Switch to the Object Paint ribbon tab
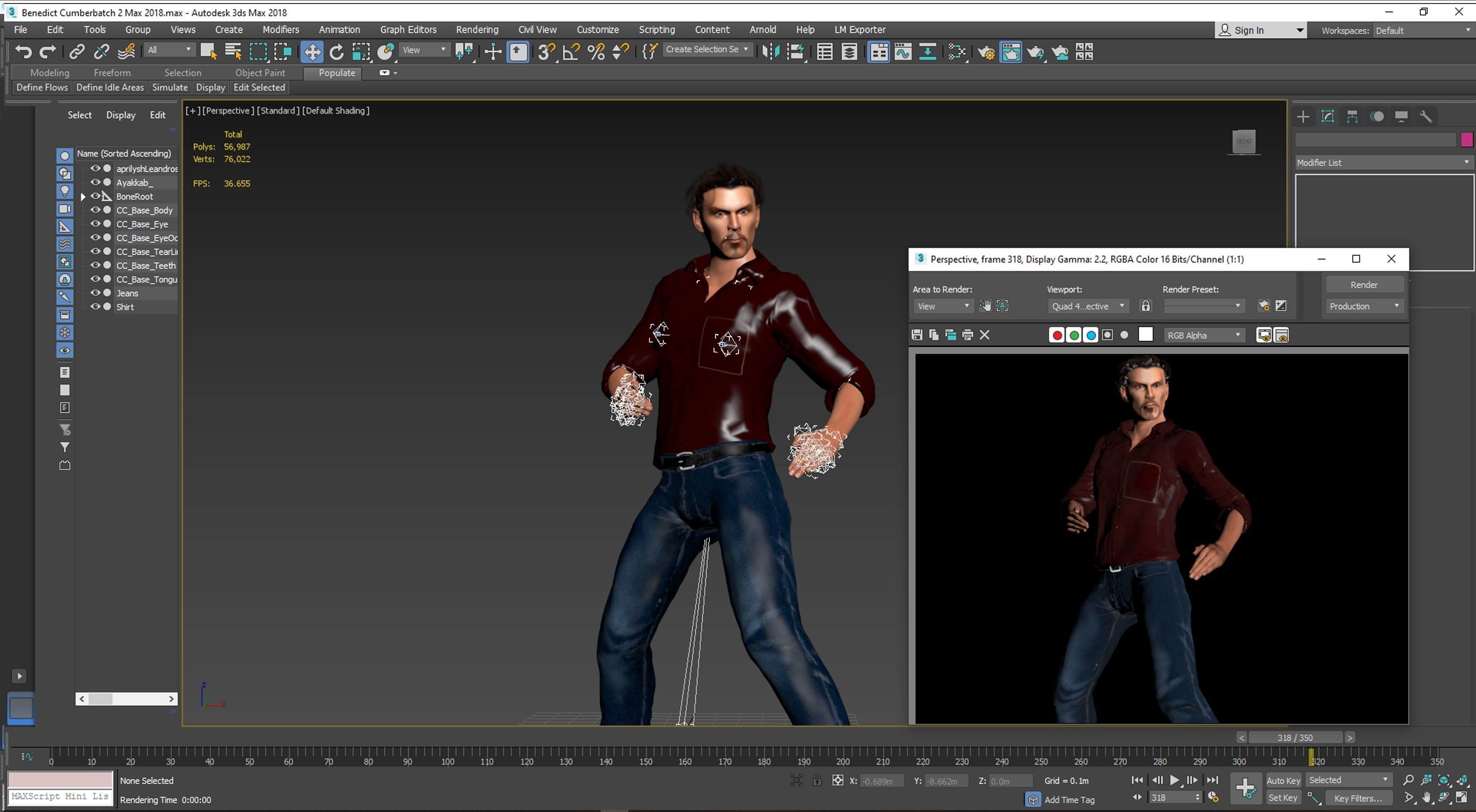 tap(260, 73)
